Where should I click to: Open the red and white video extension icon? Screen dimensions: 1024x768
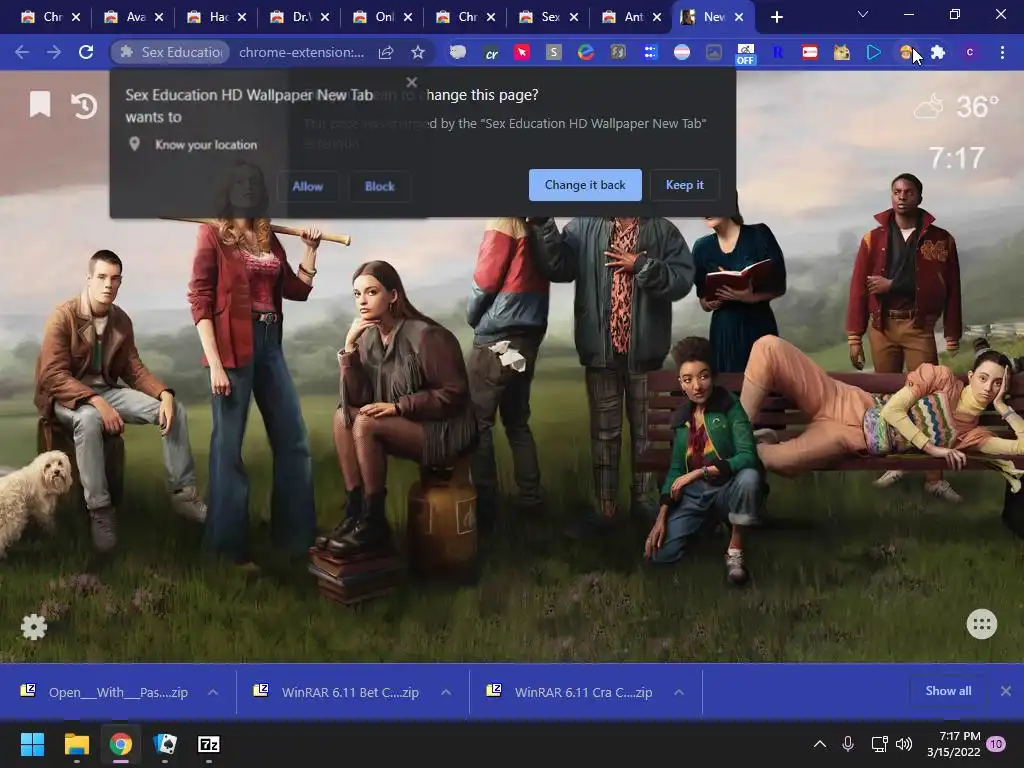click(x=810, y=52)
